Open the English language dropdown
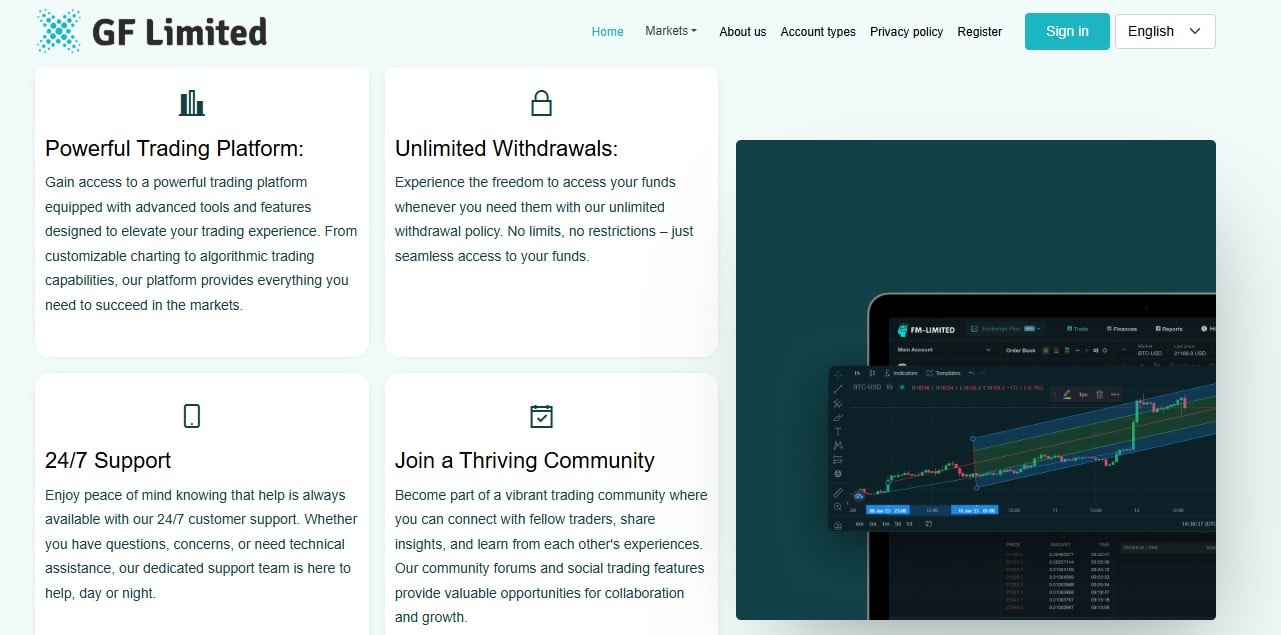 [x=1163, y=31]
